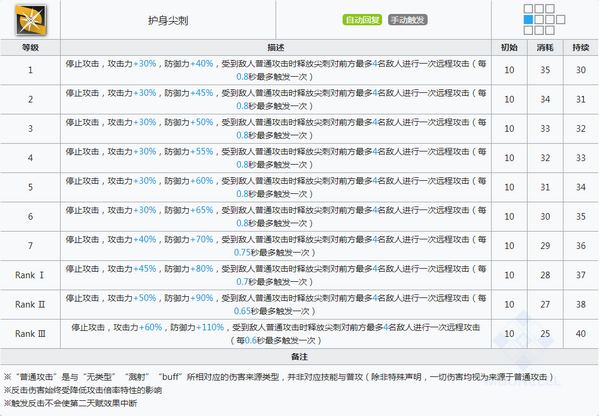Click the 消耗 column header
This screenshot has width=599, height=416.
point(545,47)
